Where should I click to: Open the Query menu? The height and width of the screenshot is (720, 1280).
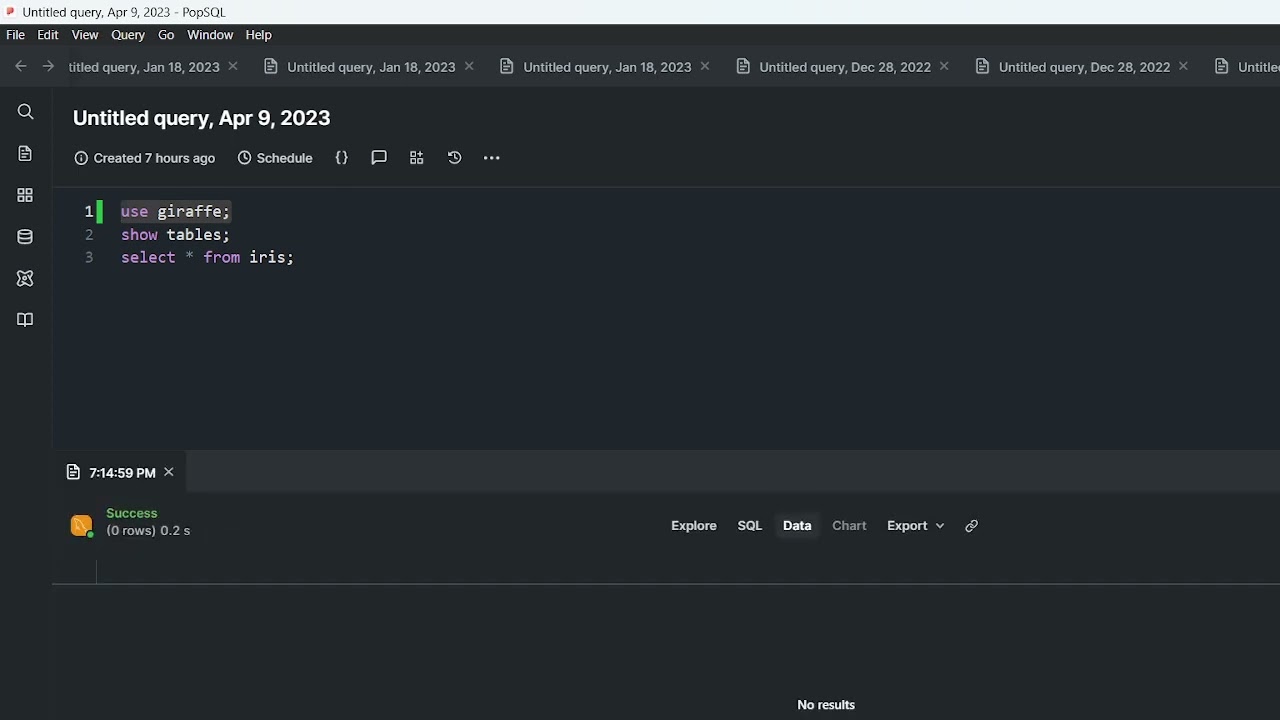pyautogui.click(x=128, y=35)
